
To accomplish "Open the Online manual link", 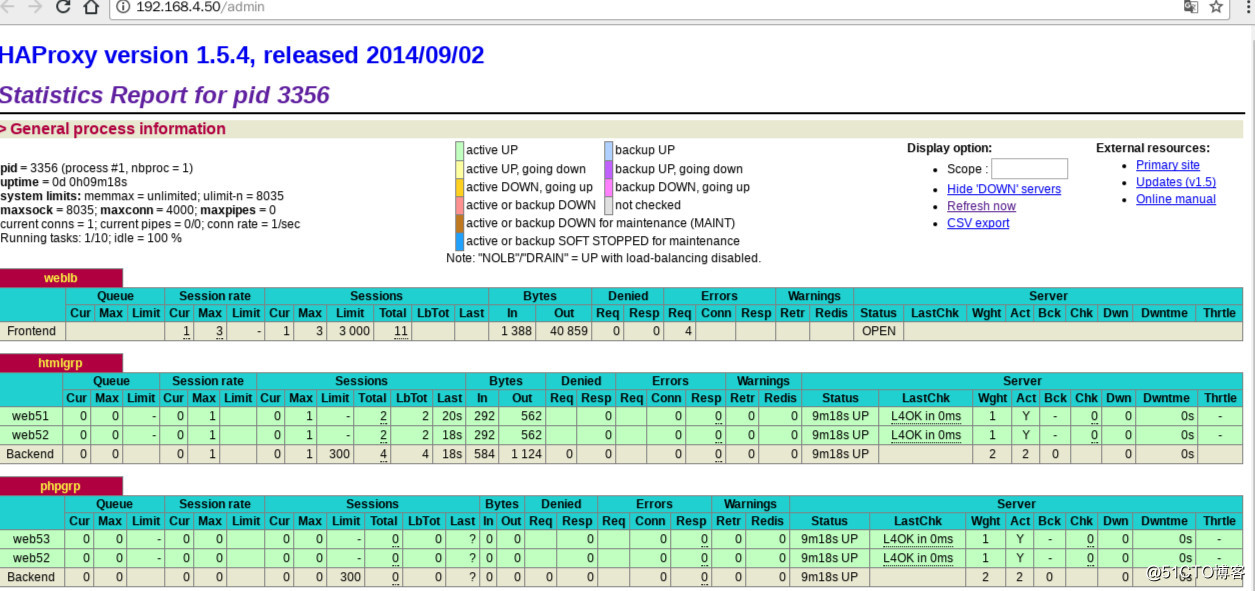I will [1175, 199].
